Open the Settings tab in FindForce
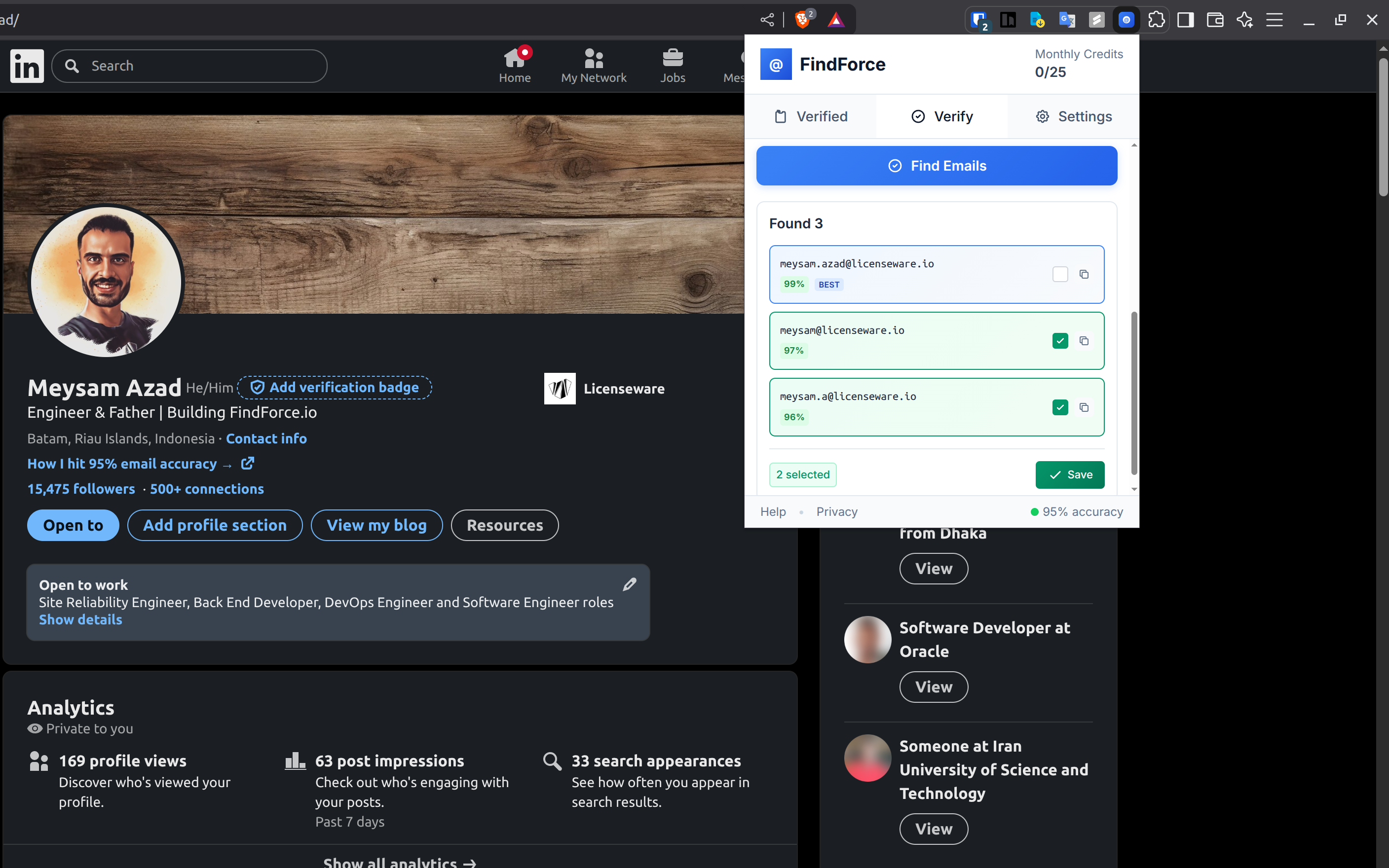 pyautogui.click(x=1073, y=116)
